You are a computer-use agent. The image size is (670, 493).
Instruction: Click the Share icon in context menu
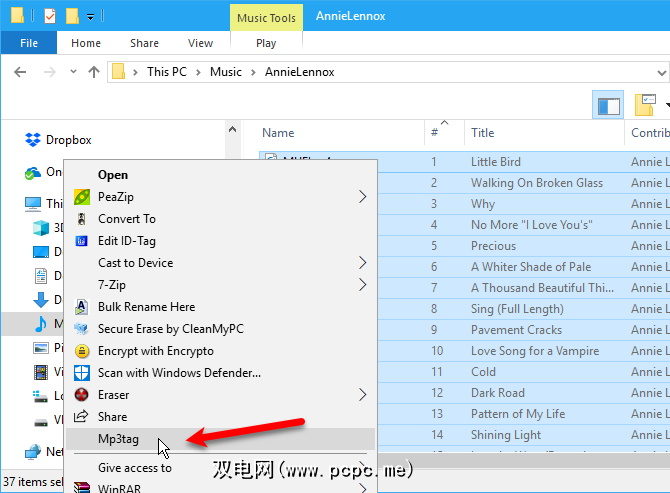tap(81, 417)
